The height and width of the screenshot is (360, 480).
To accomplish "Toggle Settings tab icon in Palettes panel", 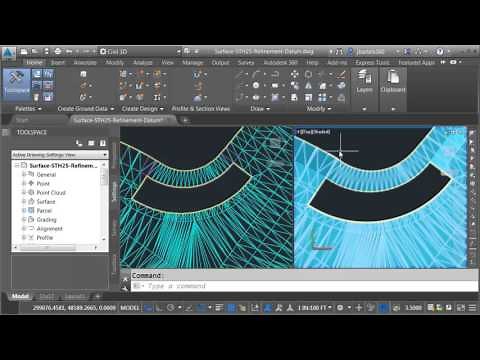I will (x=48, y=74).
